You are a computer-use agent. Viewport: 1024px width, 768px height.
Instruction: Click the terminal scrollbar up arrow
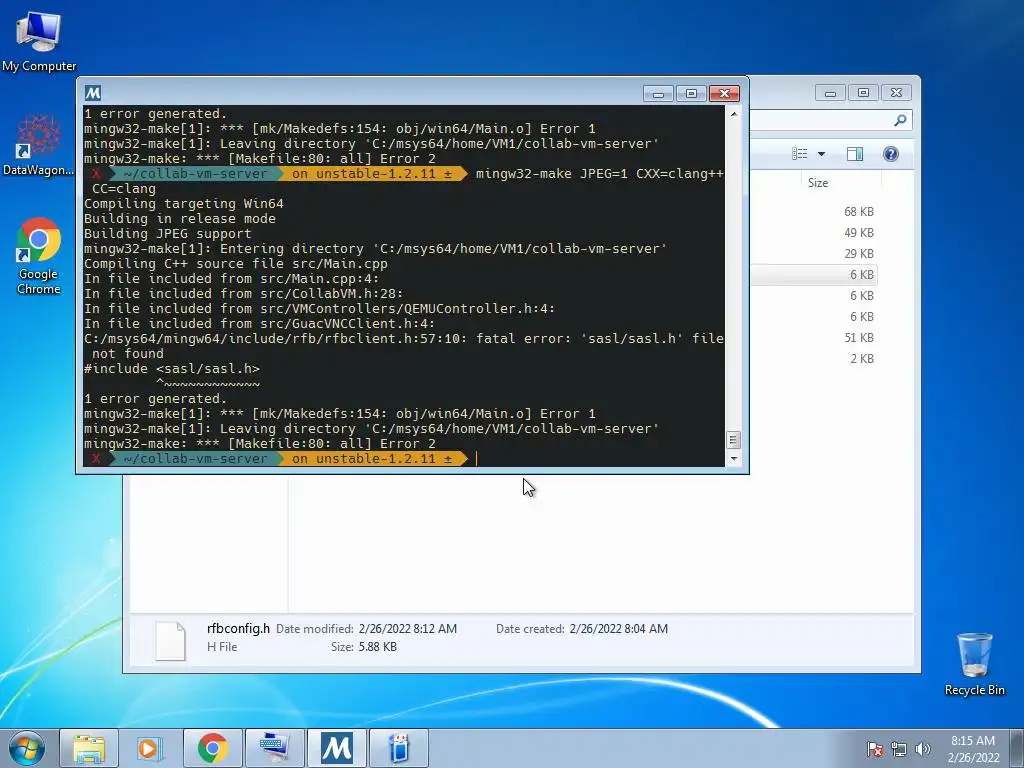(733, 114)
